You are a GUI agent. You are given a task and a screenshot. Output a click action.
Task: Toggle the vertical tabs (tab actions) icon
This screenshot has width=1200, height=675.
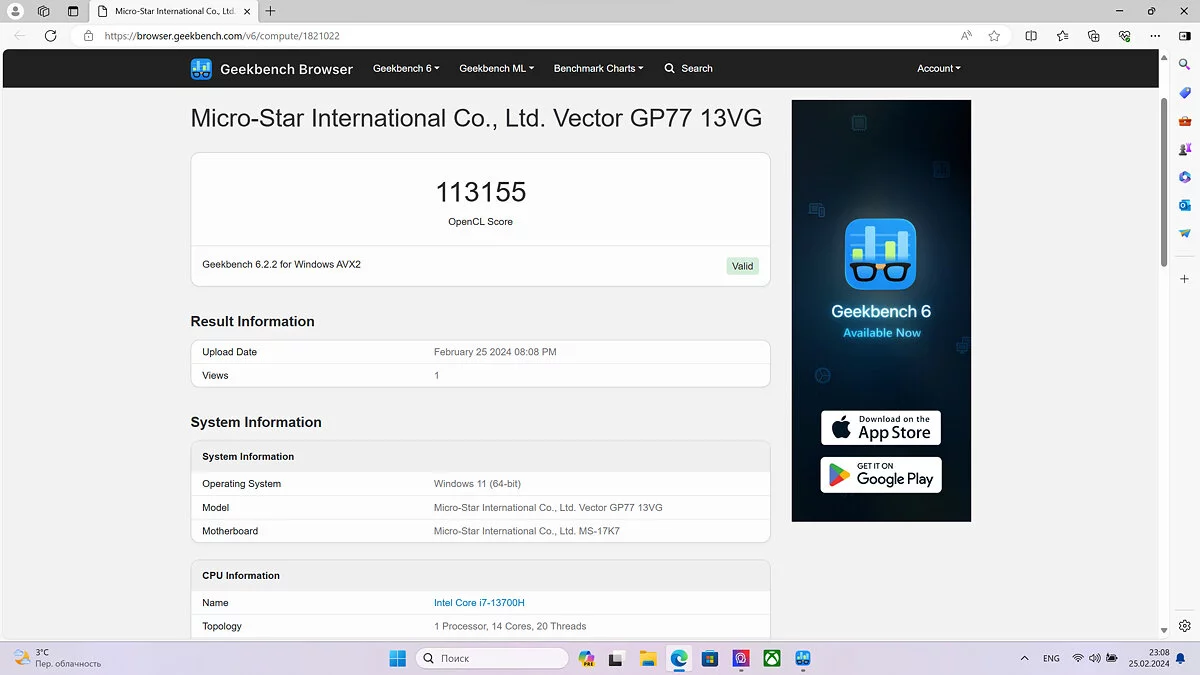[x=73, y=11]
